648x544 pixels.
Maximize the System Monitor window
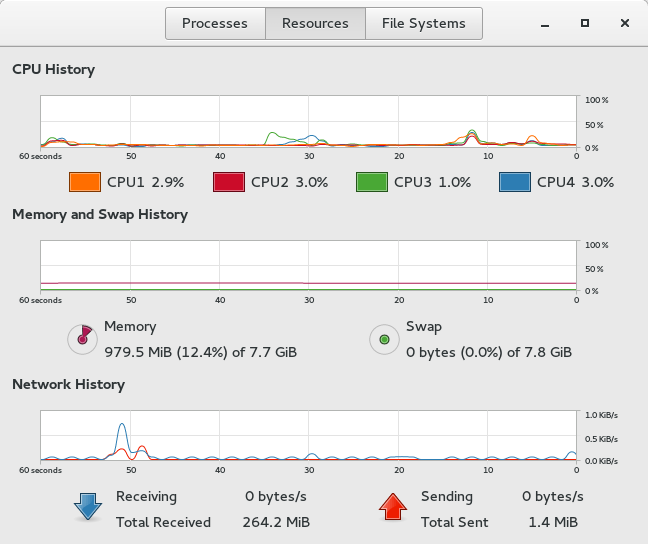(585, 23)
